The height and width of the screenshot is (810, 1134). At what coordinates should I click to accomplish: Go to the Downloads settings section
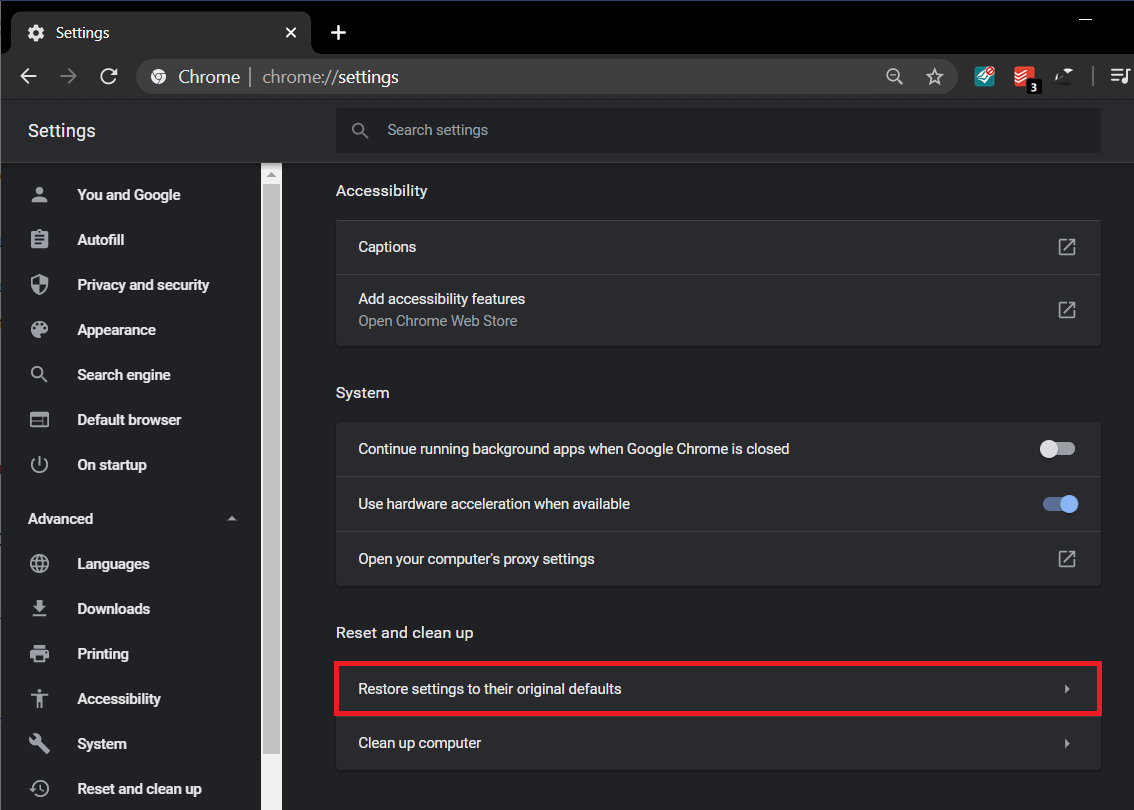[113, 609]
